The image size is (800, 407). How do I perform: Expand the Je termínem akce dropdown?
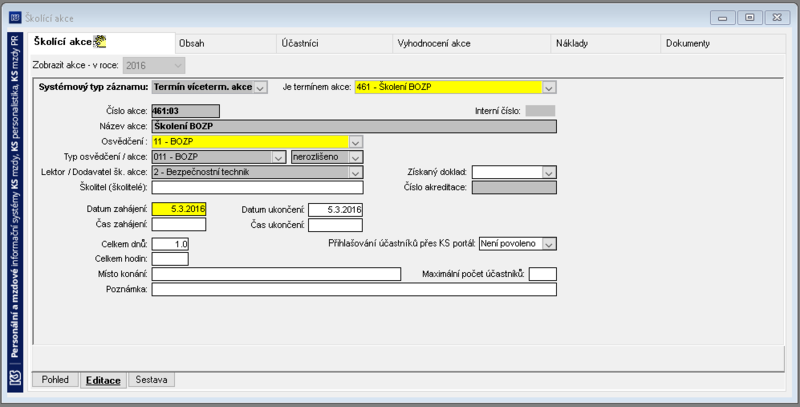(x=548, y=87)
